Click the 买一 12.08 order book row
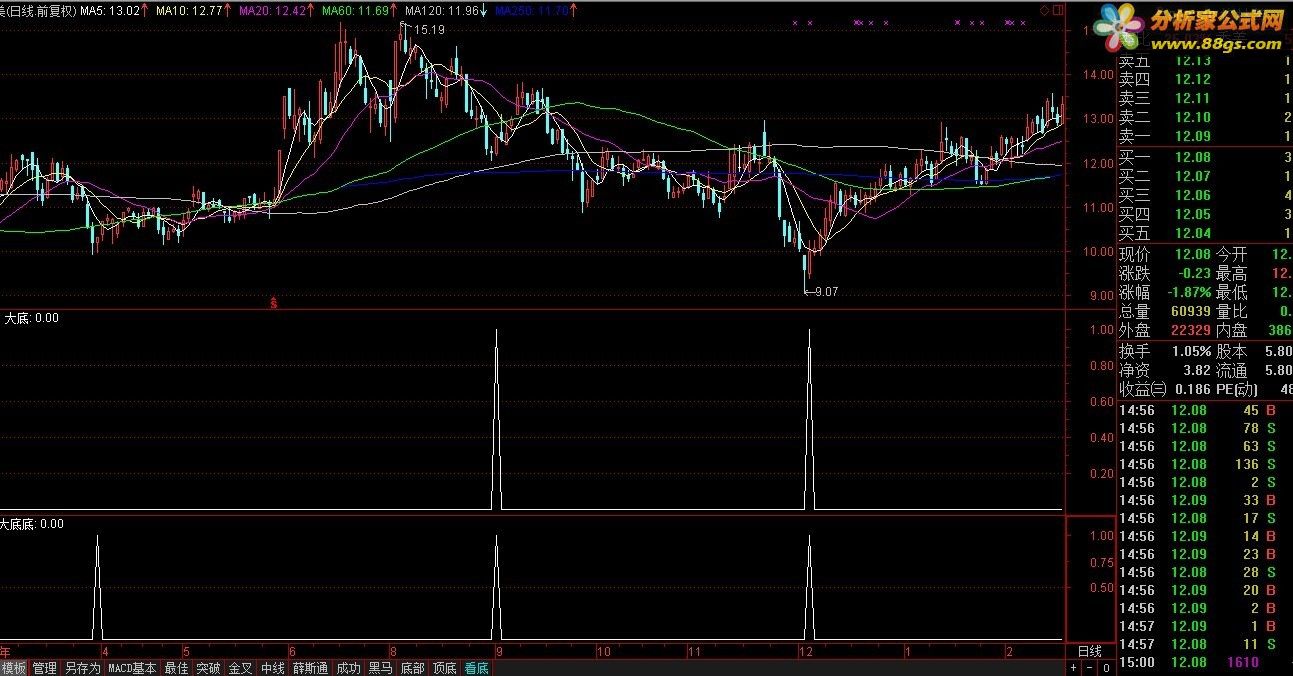The height and width of the screenshot is (676, 1293). (1204, 157)
